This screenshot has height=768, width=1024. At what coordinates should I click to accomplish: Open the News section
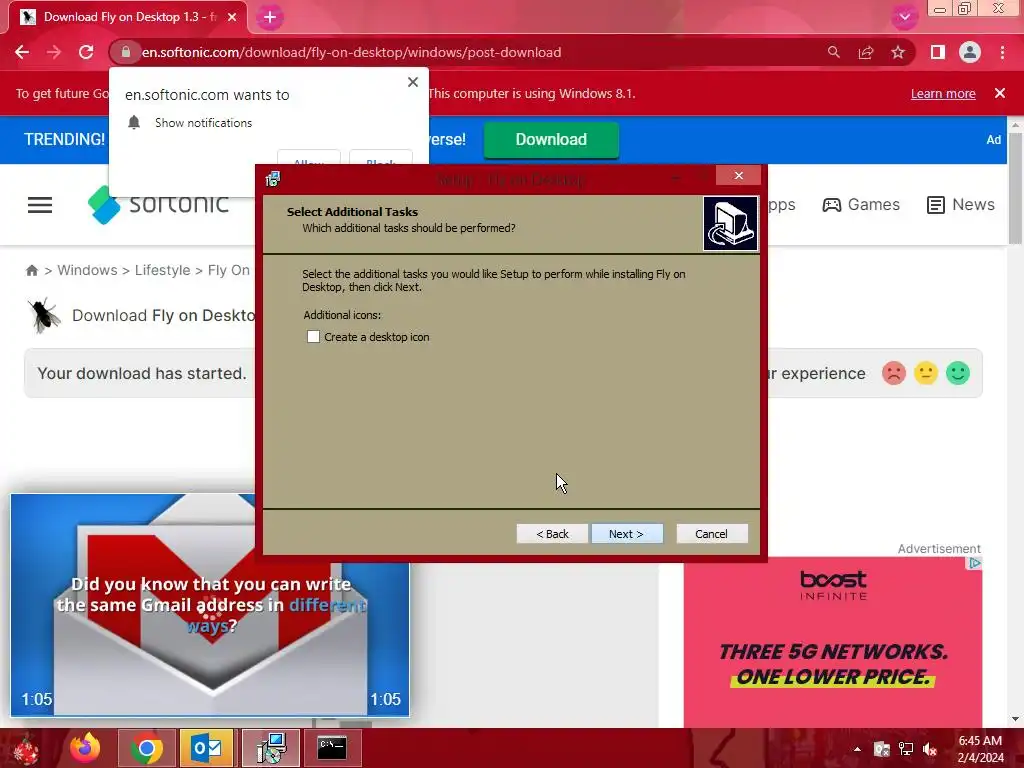(961, 205)
